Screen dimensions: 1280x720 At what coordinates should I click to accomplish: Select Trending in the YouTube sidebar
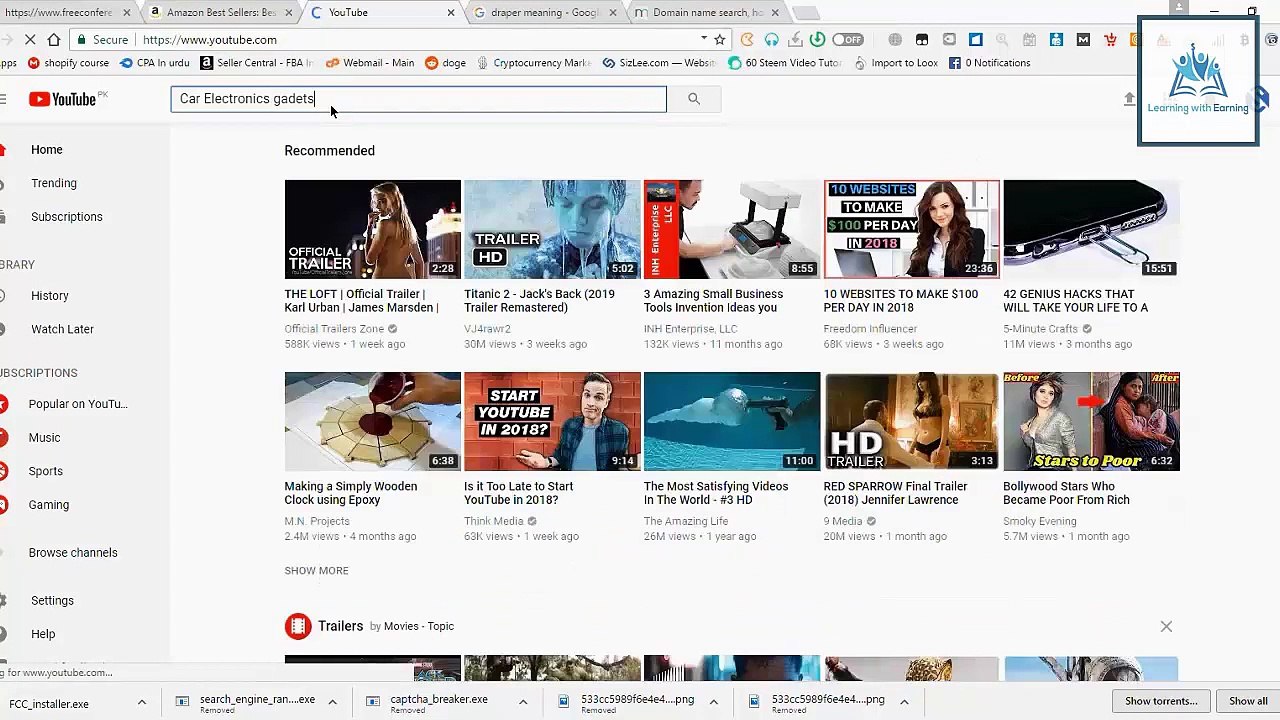[53, 183]
